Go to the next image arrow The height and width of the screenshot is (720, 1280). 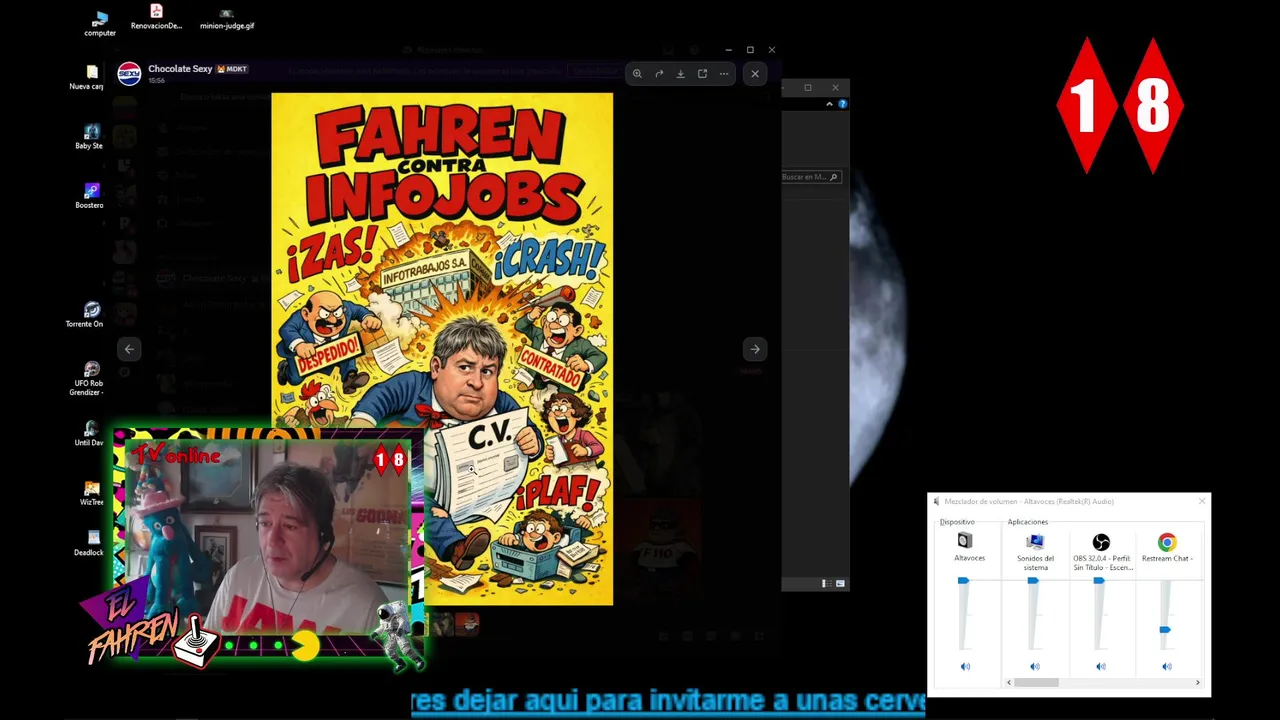pos(755,349)
